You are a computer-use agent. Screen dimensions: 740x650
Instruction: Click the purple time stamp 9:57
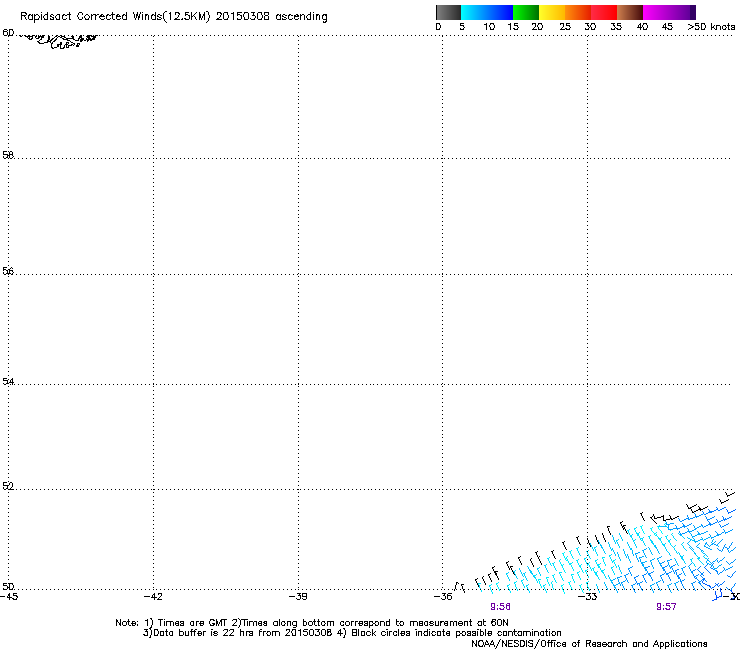tap(666, 607)
